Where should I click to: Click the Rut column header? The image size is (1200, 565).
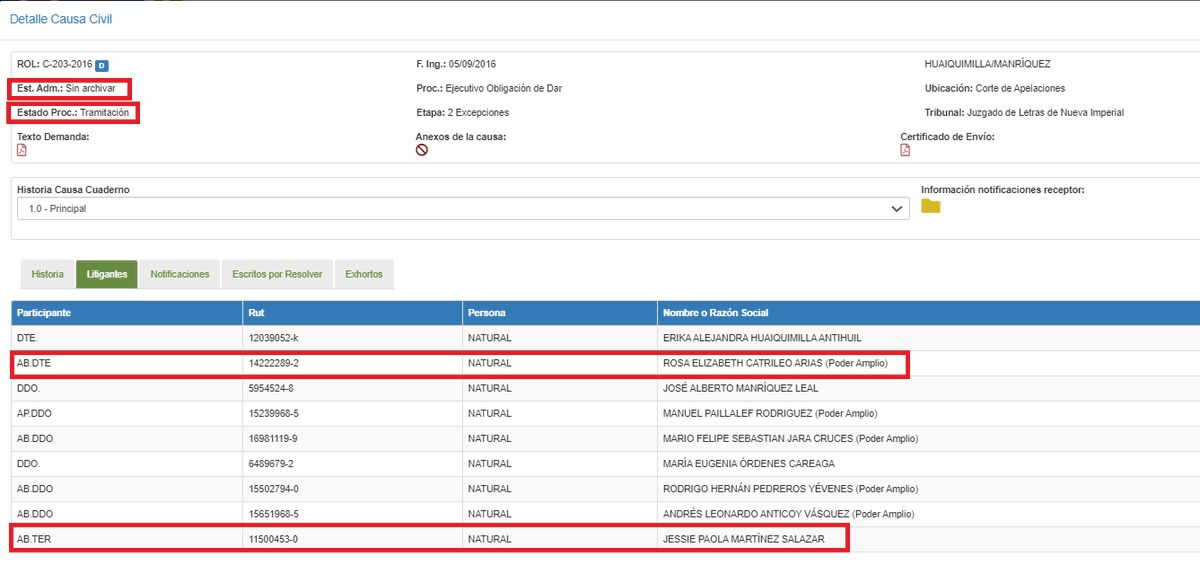click(x=352, y=313)
